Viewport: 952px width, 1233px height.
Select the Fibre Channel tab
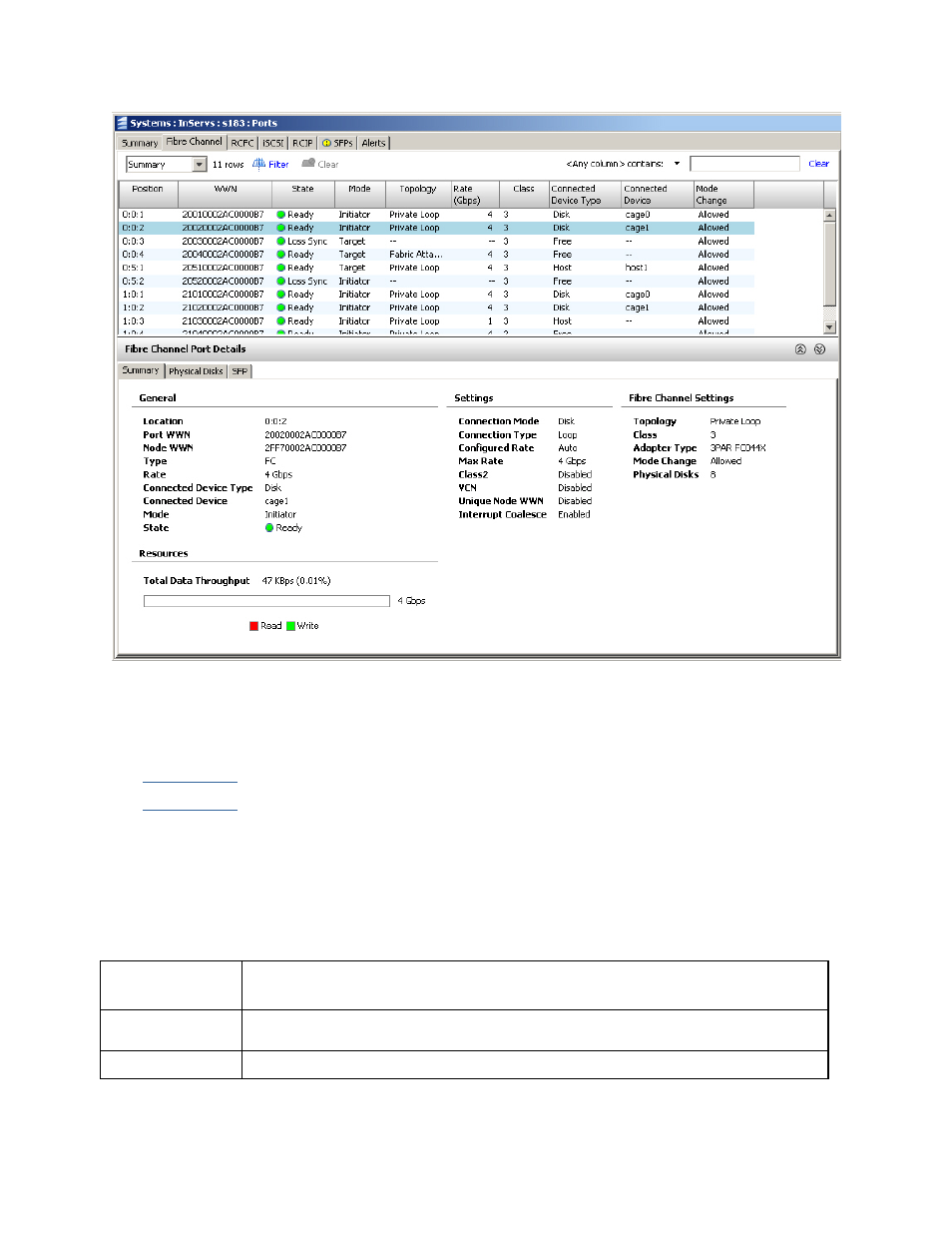coord(194,142)
